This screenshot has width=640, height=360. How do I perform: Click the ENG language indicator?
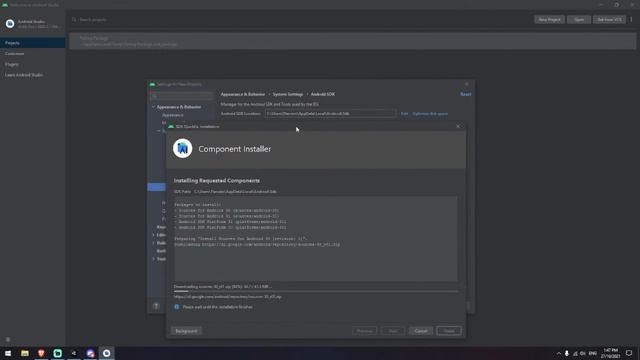tap(593, 353)
